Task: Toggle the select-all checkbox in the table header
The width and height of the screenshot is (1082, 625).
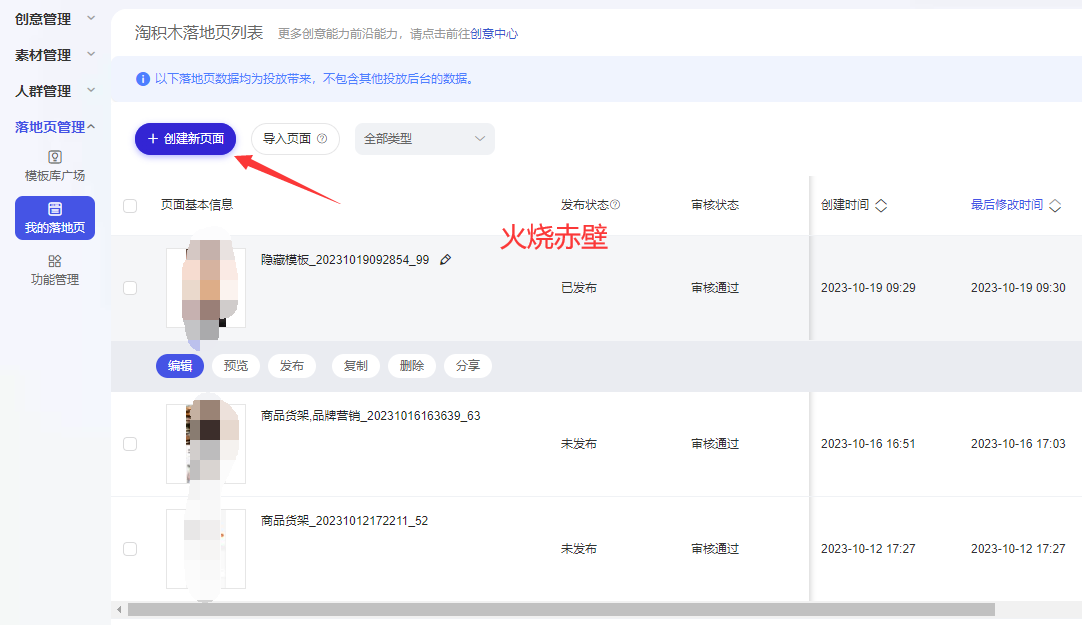Action: 130,206
